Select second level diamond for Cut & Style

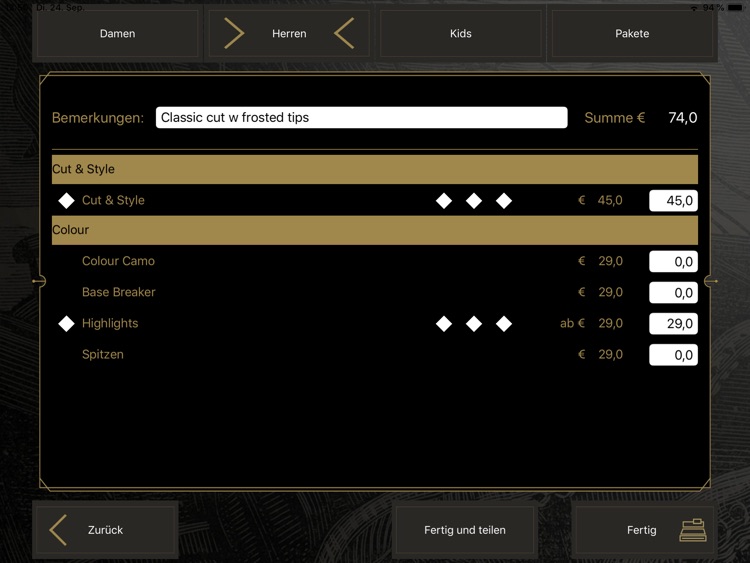tap(474, 201)
